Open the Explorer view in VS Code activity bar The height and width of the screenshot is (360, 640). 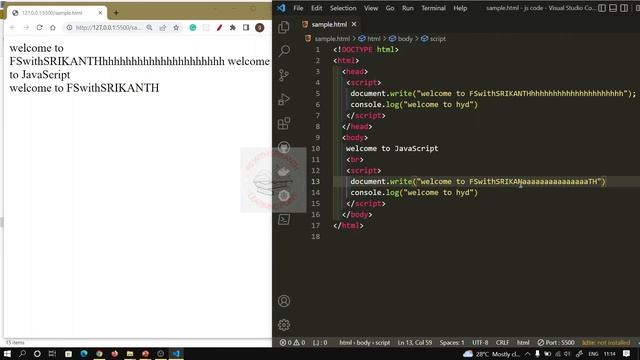284,27
